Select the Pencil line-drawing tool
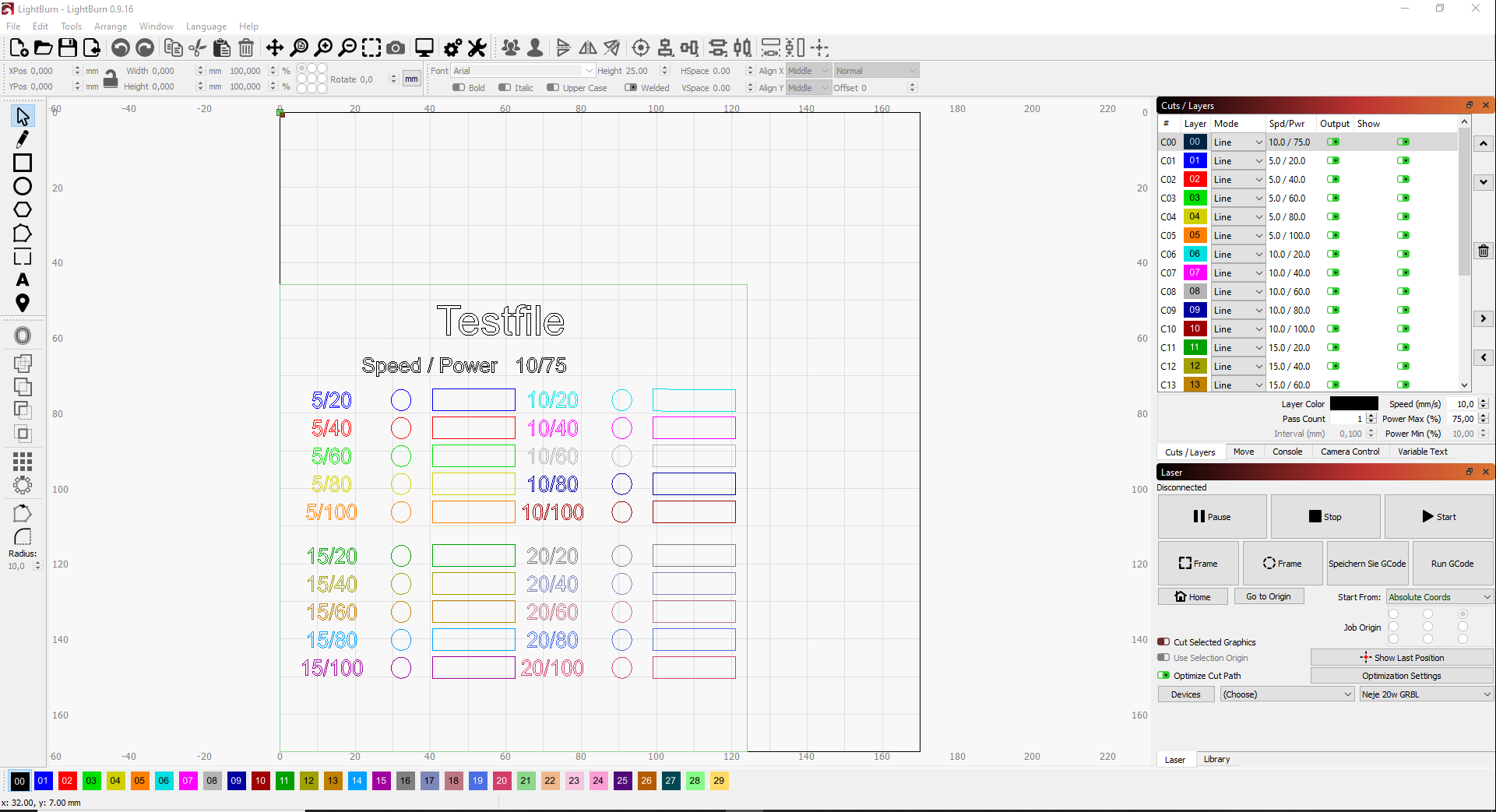The image size is (1496, 812). [x=22, y=139]
